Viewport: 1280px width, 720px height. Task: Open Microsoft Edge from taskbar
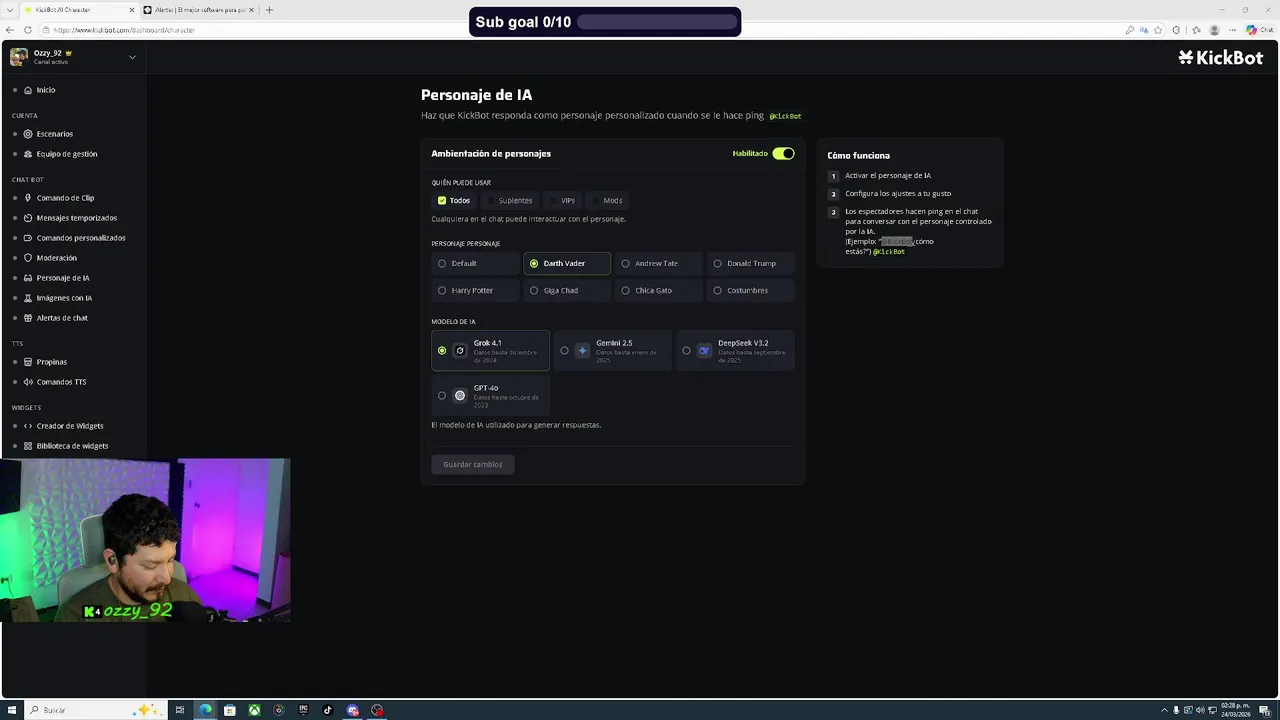coord(205,710)
